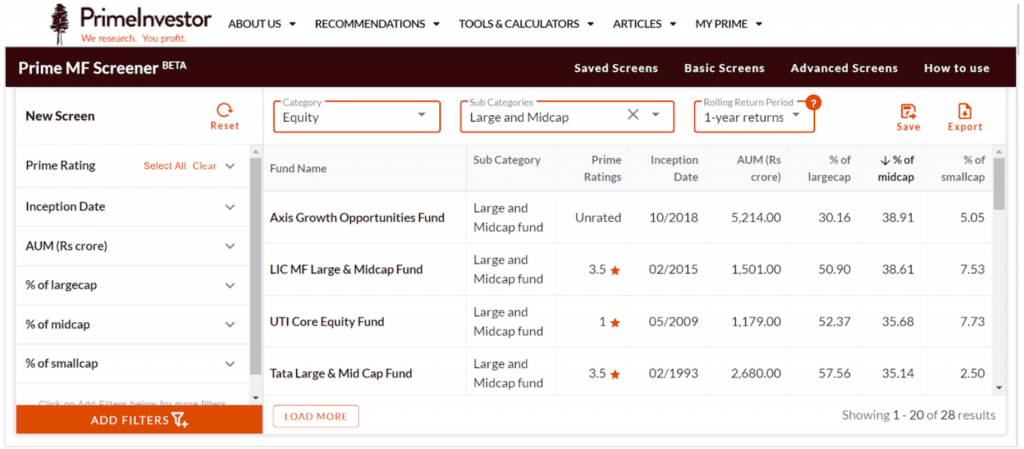The image size is (1024, 449).
Task: Switch to Advanced Screens tab
Action: (x=844, y=69)
